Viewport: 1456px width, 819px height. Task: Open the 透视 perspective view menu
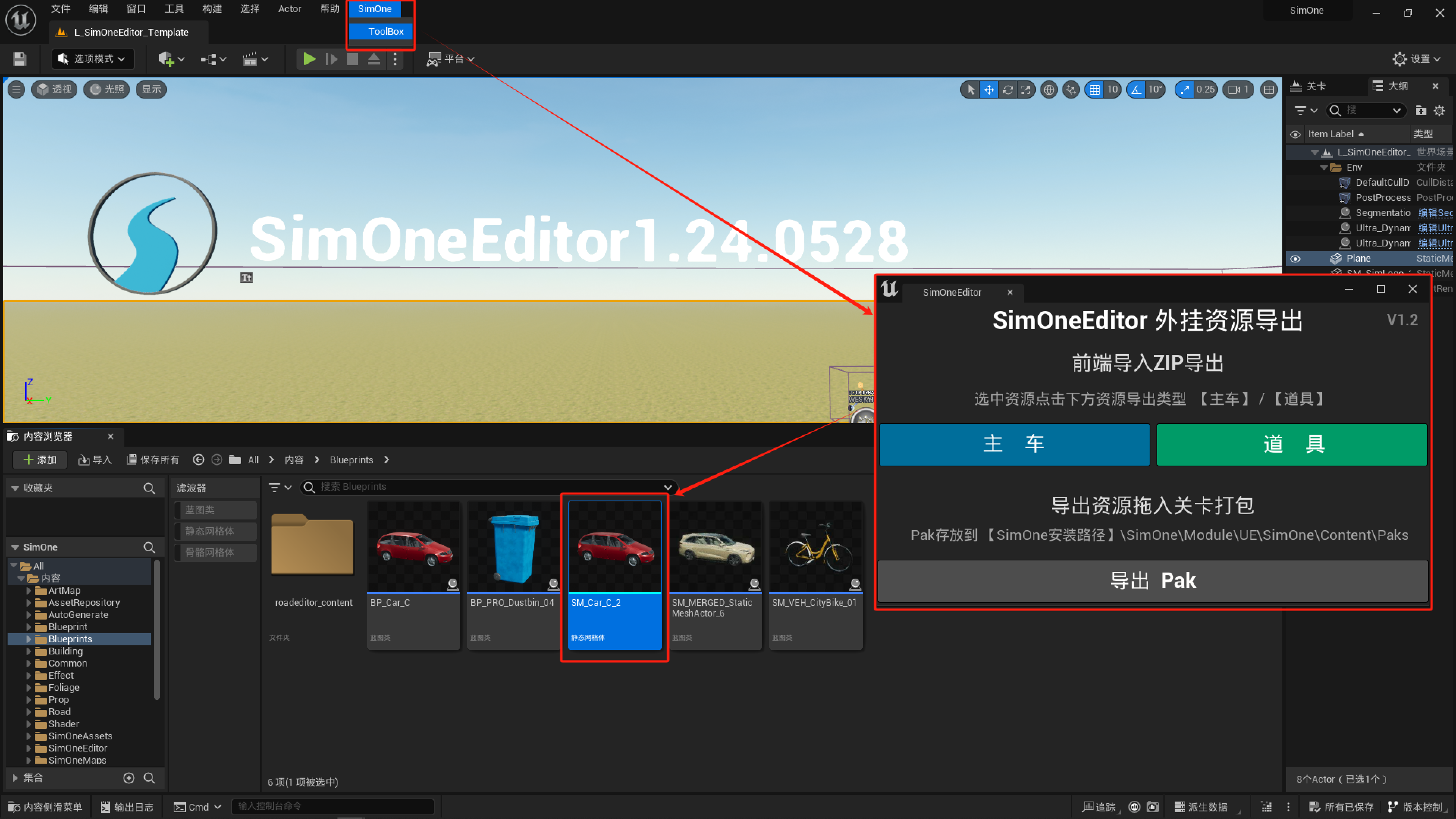point(54,89)
